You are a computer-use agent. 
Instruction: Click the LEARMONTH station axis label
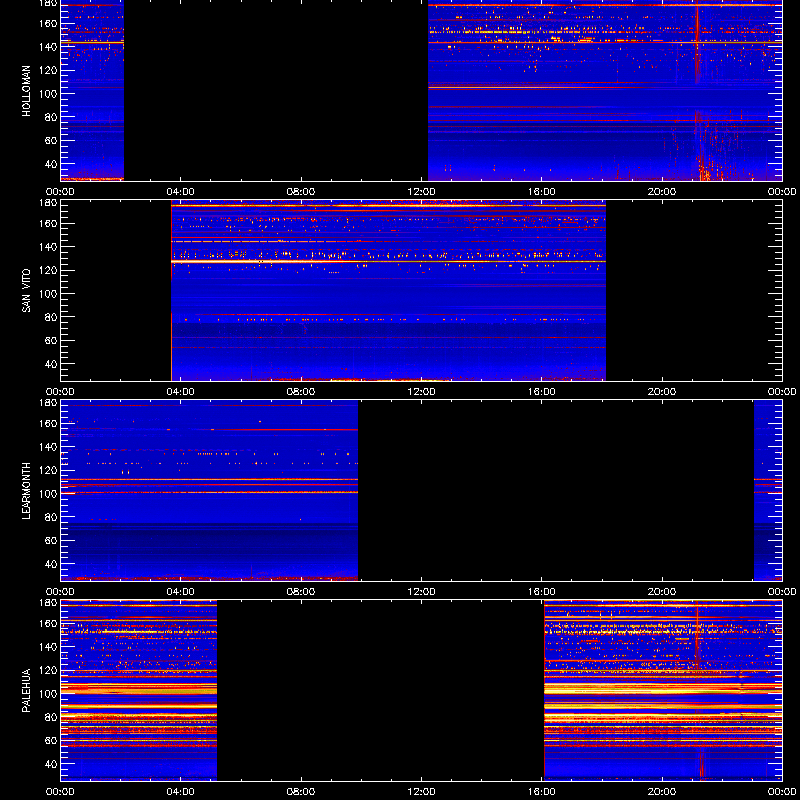(26, 491)
